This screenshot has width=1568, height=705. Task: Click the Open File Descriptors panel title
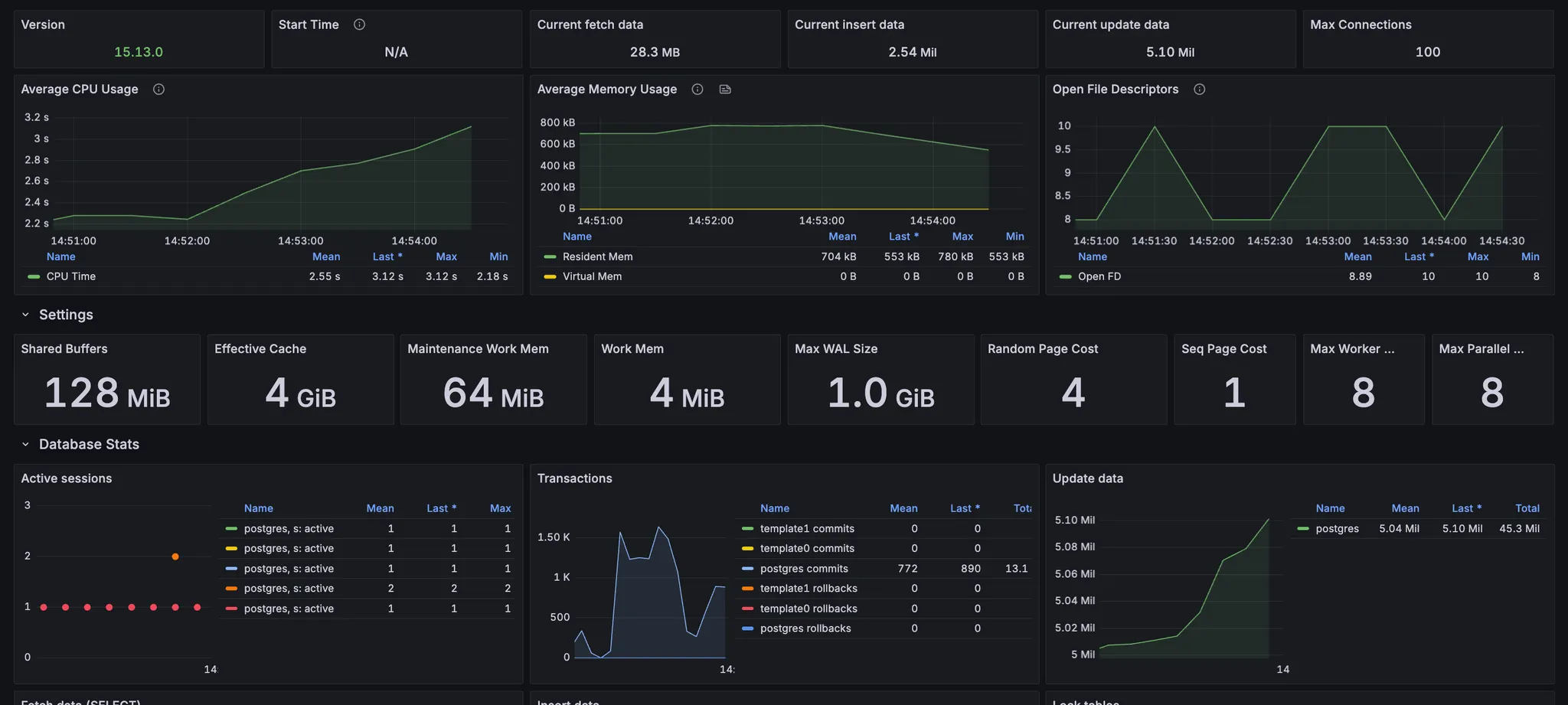coord(1116,90)
